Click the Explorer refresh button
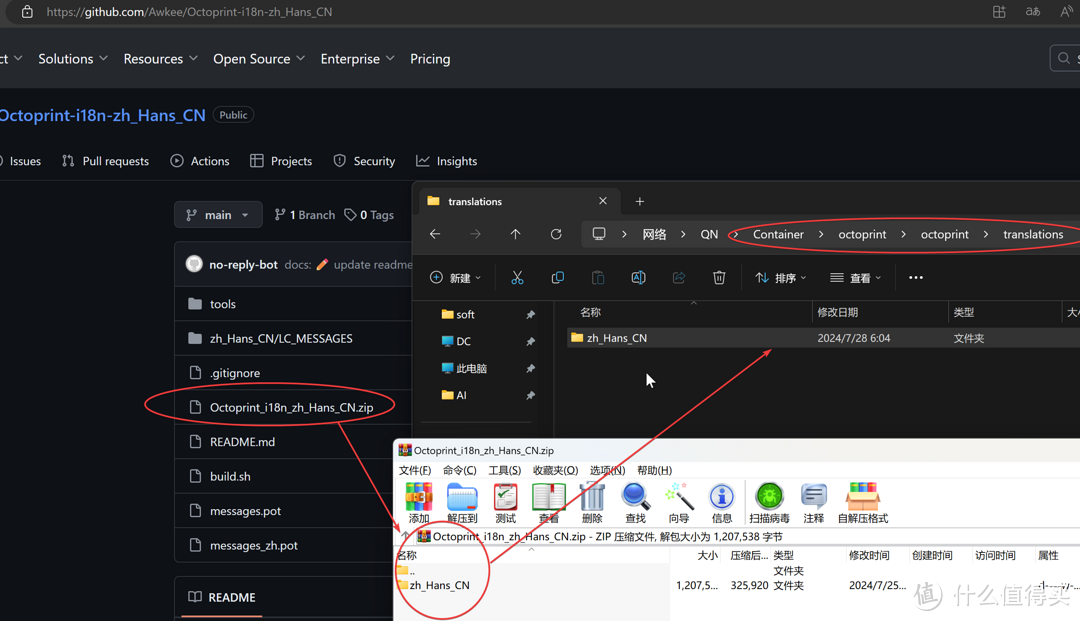The image size is (1080, 621). [556, 234]
